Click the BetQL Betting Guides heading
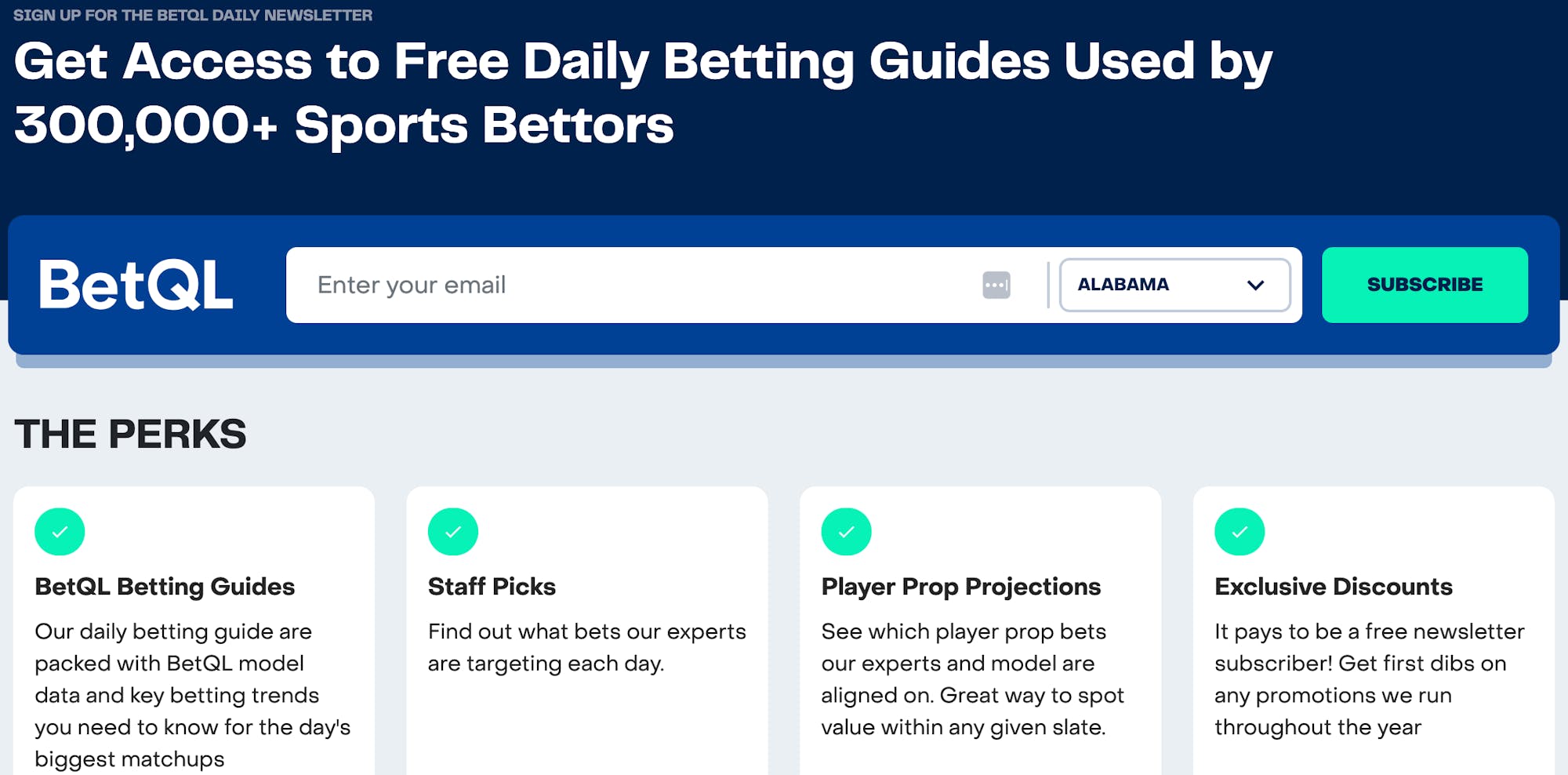The image size is (1568, 775). click(x=165, y=587)
